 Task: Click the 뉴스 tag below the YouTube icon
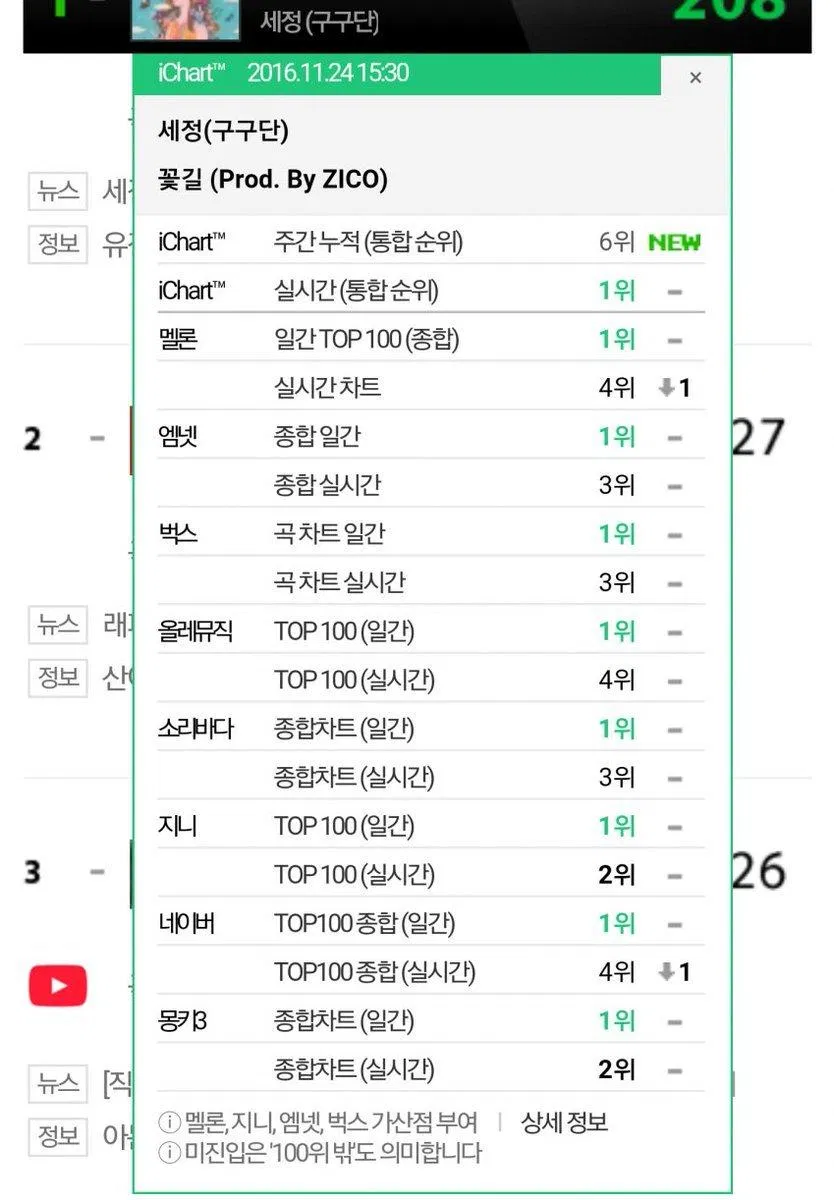click(58, 1082)
